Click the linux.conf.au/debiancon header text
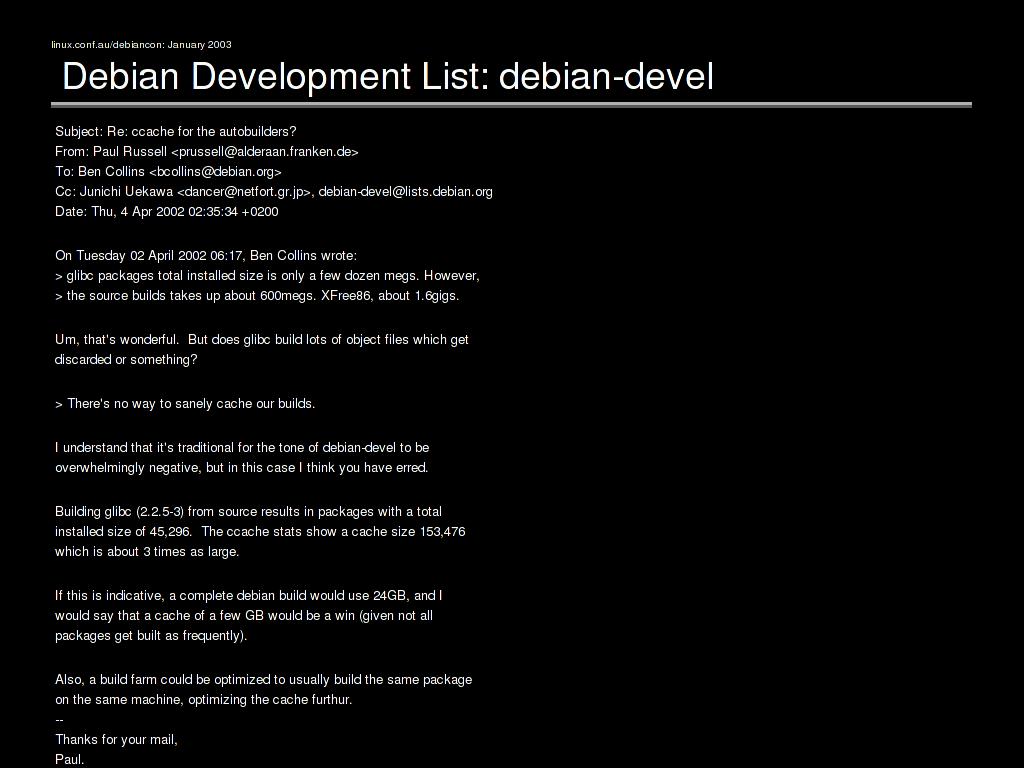The height and width of the screenshot is (768, 1024). click(141, 44)
